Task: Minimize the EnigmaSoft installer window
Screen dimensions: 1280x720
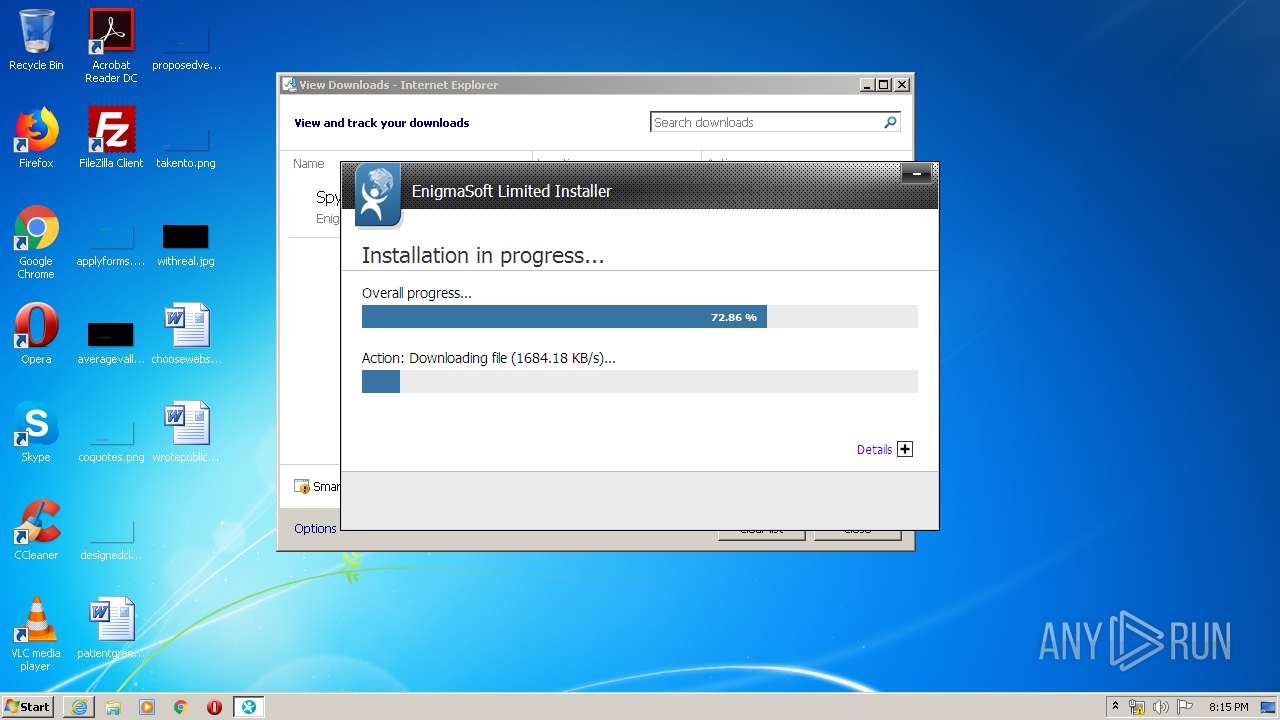Action: click(916, 175)
